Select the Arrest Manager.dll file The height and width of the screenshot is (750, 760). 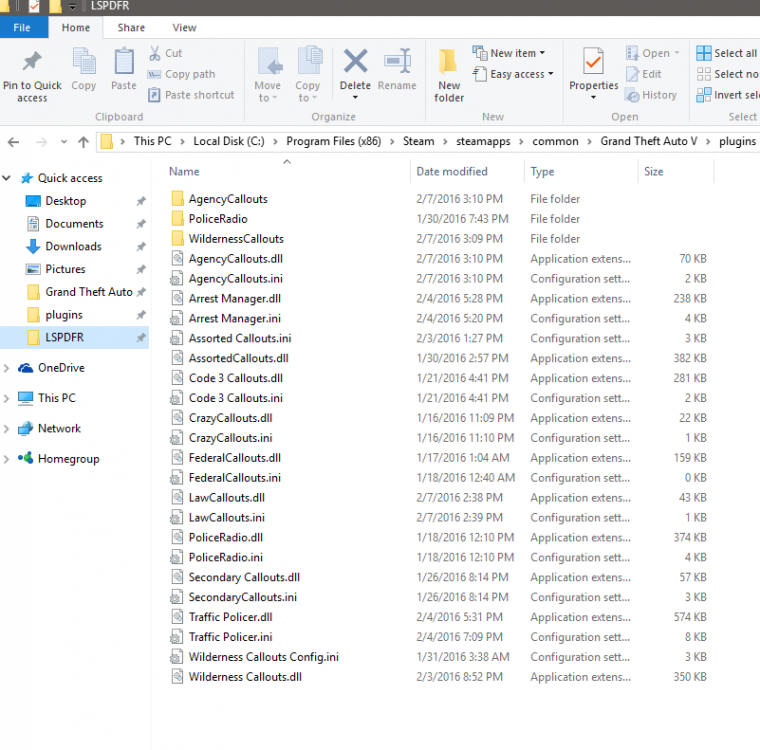click(235, 298)
